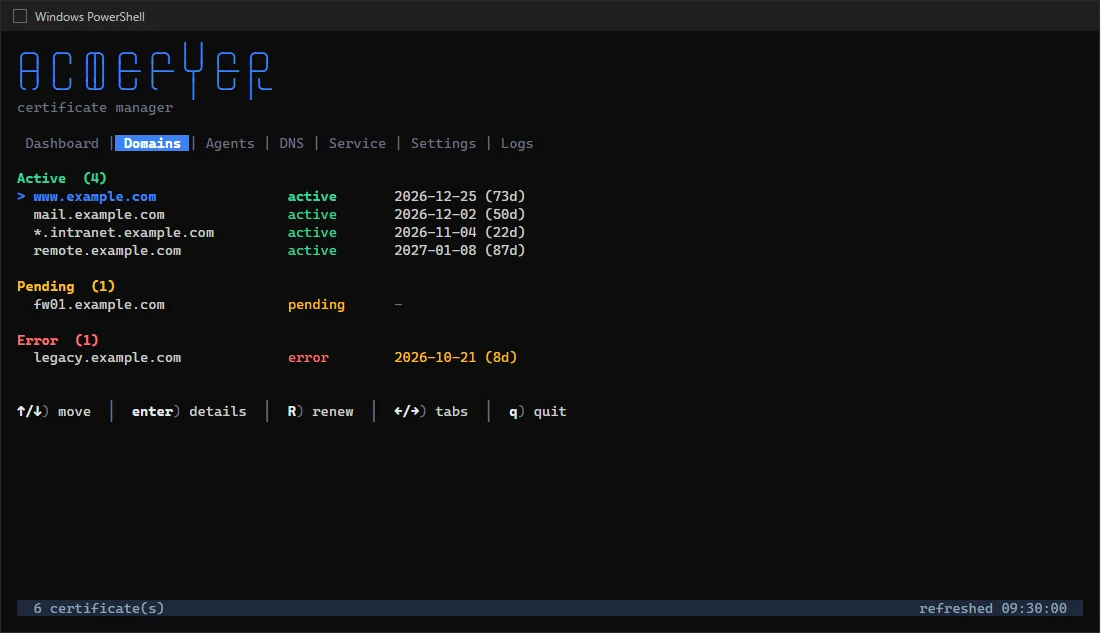Click the orange expiry "2026-10-21 (8d)"
Screen dimensions: 1101x633
(456, 358)
